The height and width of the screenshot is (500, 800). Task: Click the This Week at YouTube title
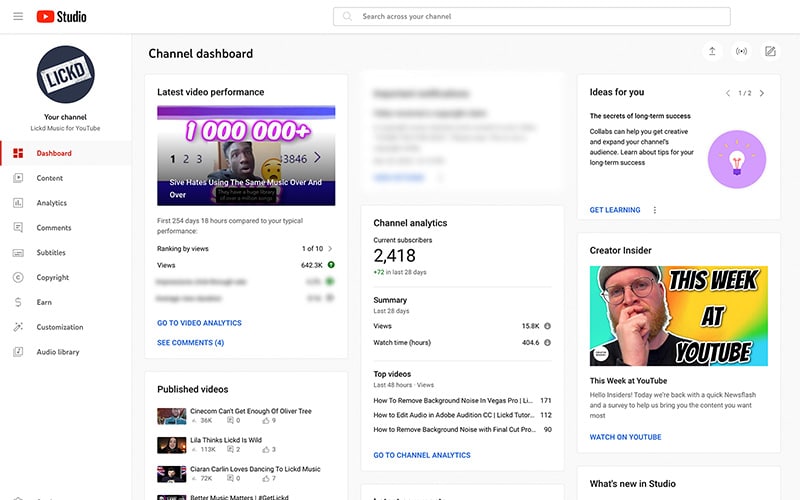pos(628,381)
